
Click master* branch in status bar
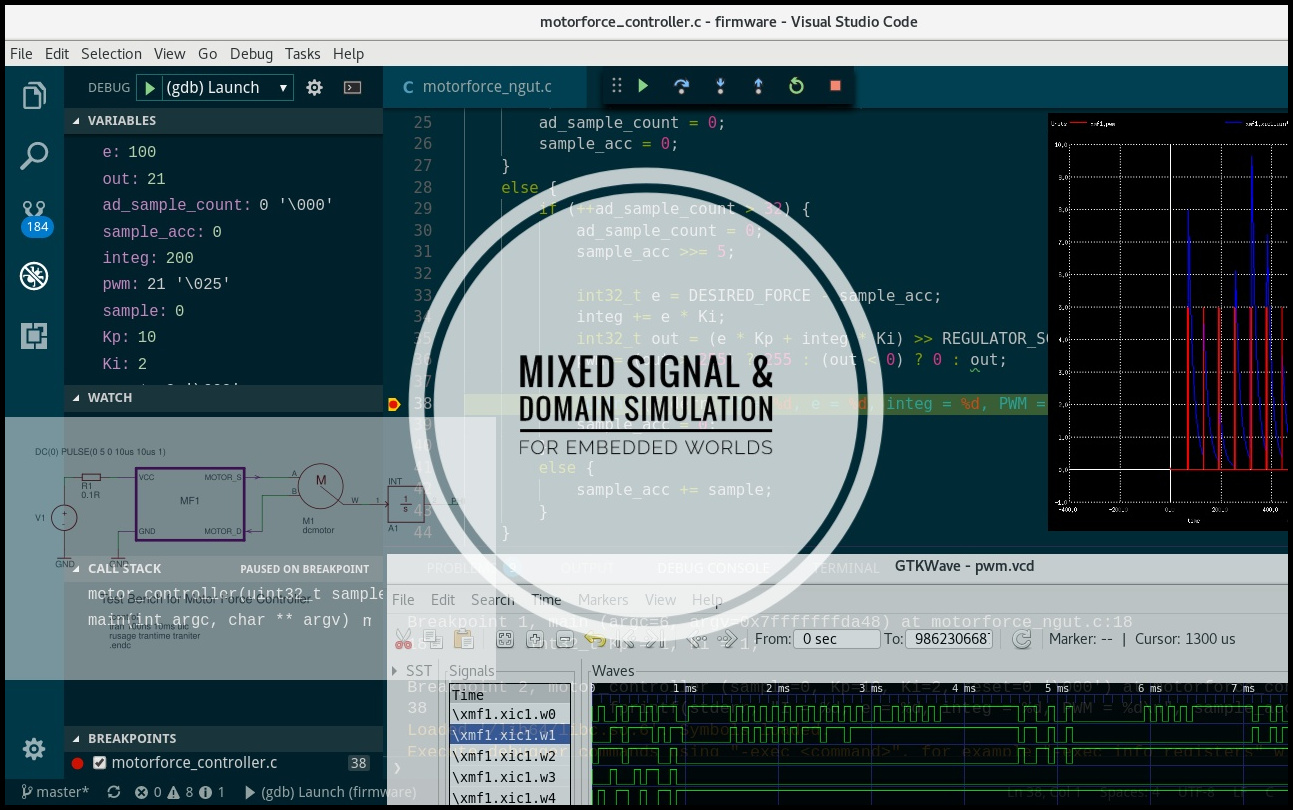(x=54, y=792)
